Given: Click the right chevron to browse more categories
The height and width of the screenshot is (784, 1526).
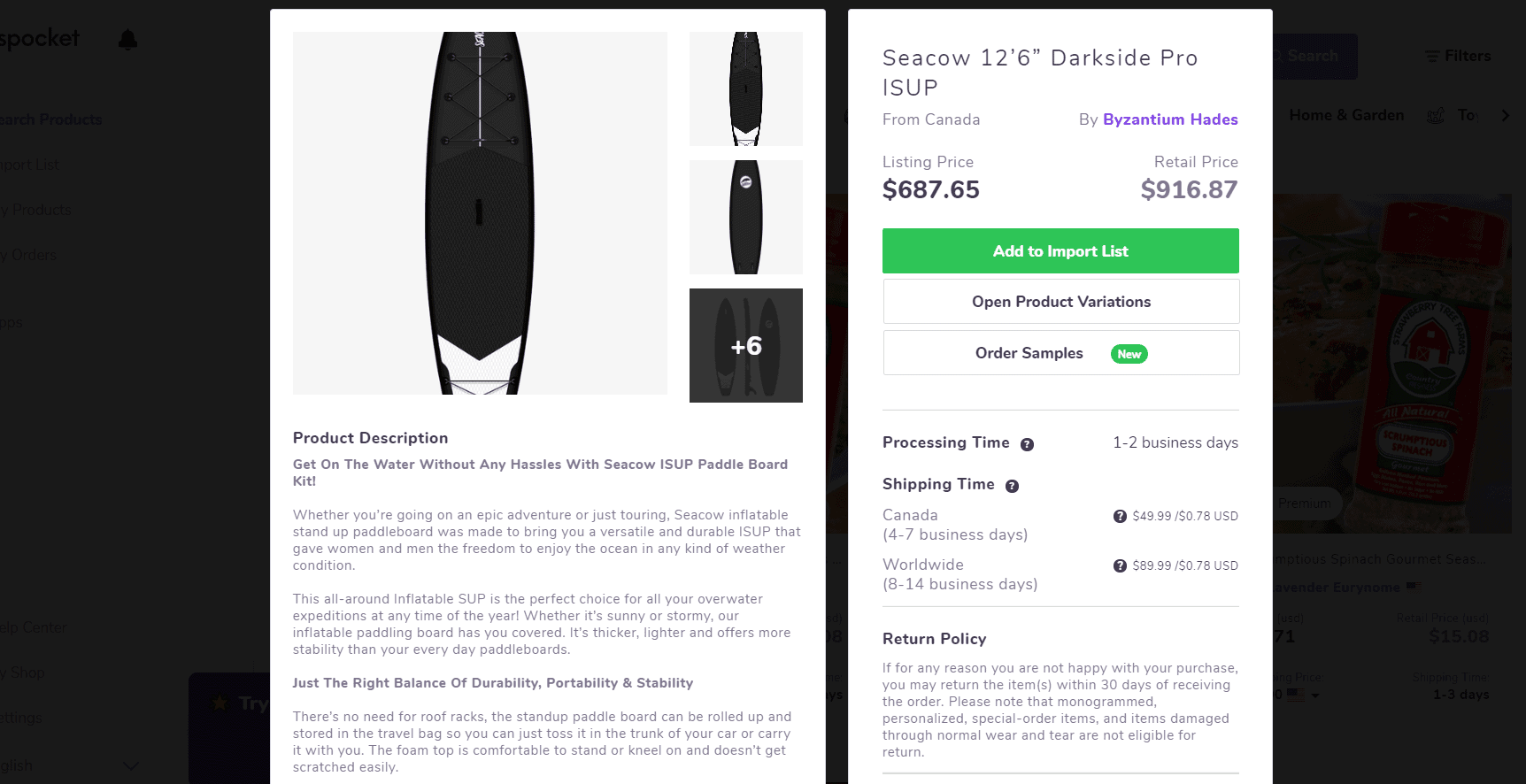Looking at the screenshot, I should 1507,115.
